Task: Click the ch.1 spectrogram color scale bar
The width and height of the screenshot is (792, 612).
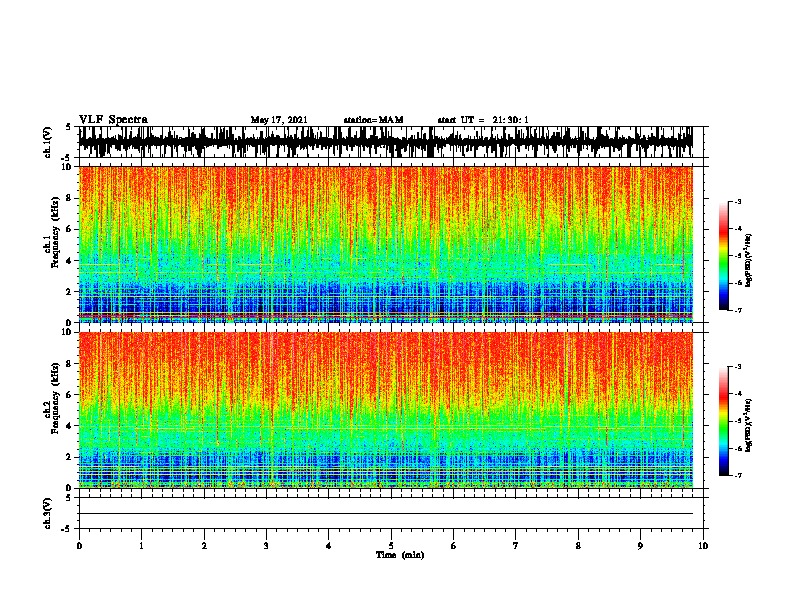Action: pos(724,256)
